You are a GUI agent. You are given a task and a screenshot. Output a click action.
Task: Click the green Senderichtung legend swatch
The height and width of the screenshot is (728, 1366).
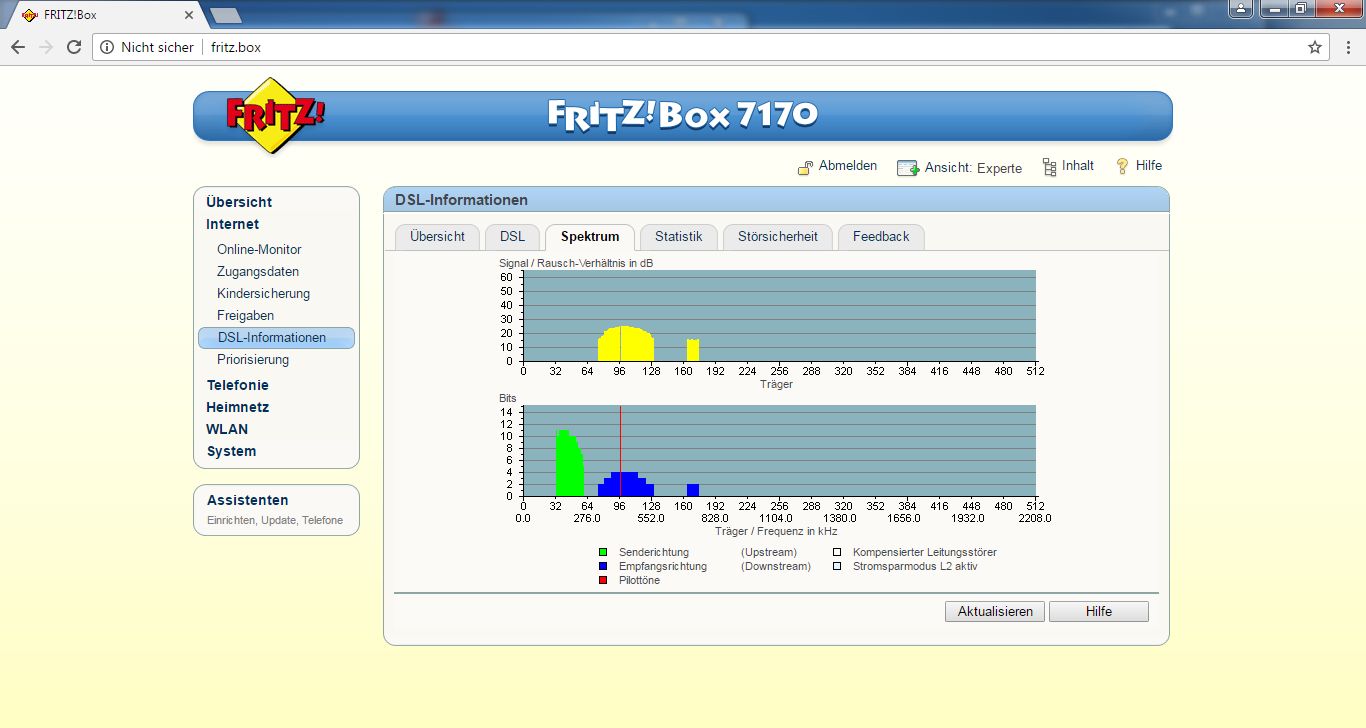point(603,552)
